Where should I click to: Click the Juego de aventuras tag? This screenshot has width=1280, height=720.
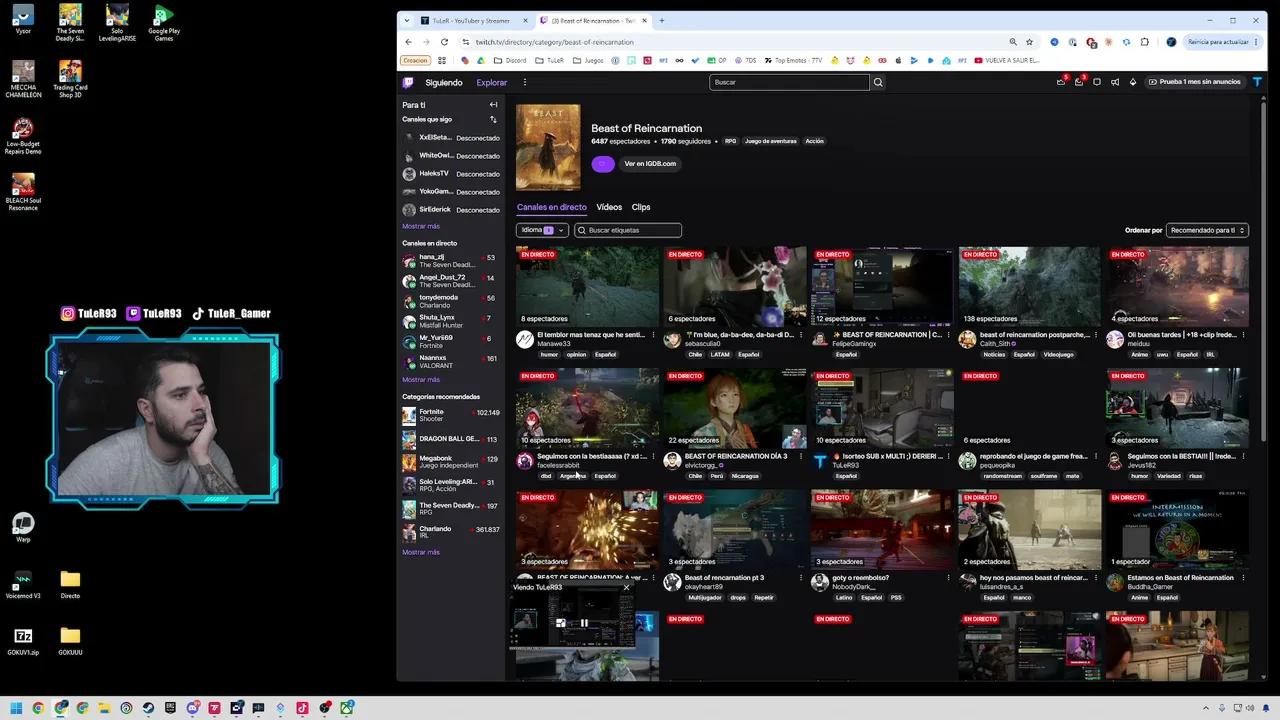click(x=771, y=141)
